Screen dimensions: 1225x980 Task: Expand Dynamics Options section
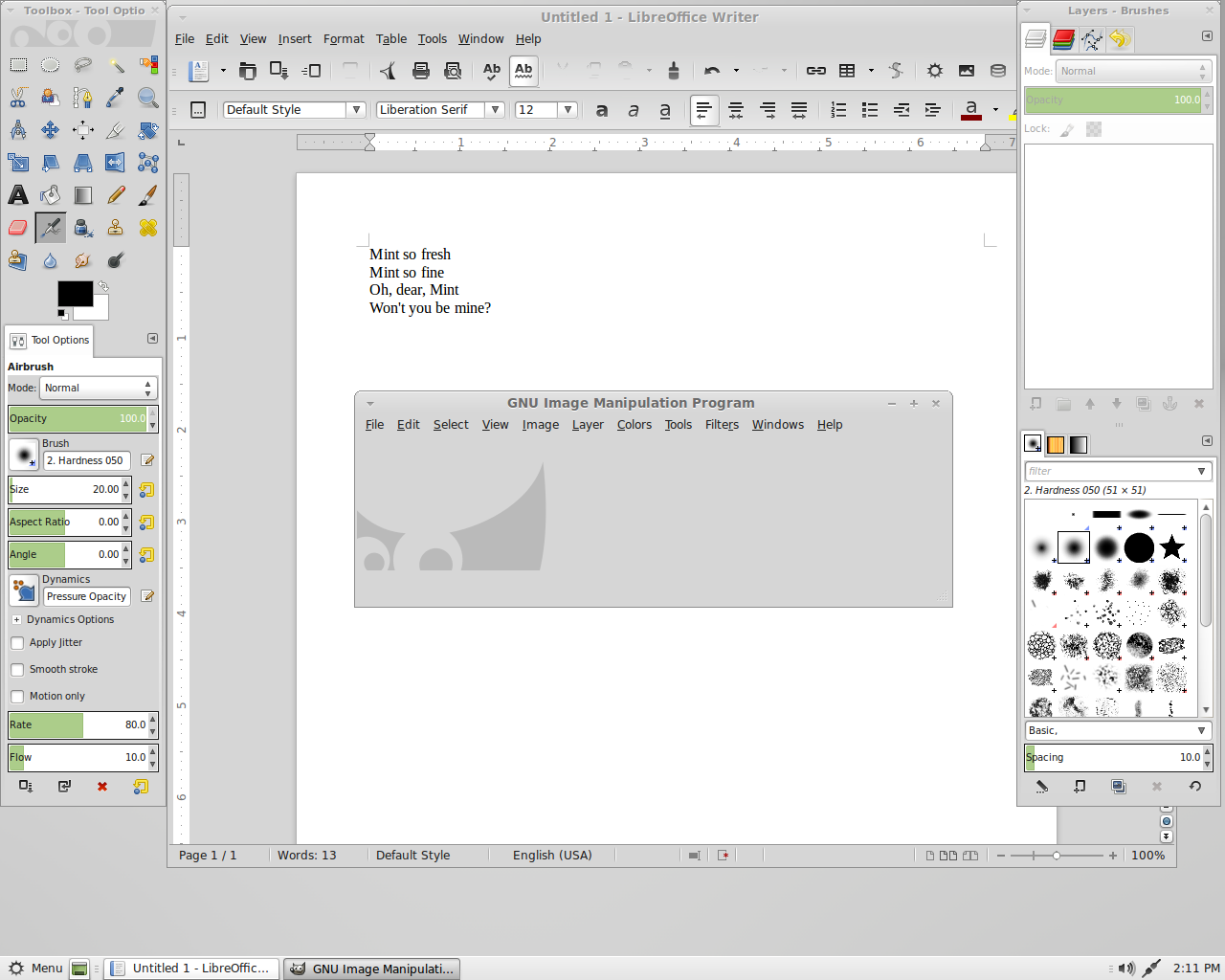point(16,620)
